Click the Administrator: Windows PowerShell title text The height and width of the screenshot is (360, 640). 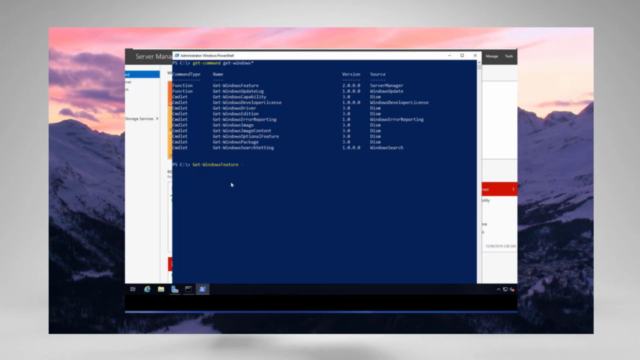coord(207,56)
